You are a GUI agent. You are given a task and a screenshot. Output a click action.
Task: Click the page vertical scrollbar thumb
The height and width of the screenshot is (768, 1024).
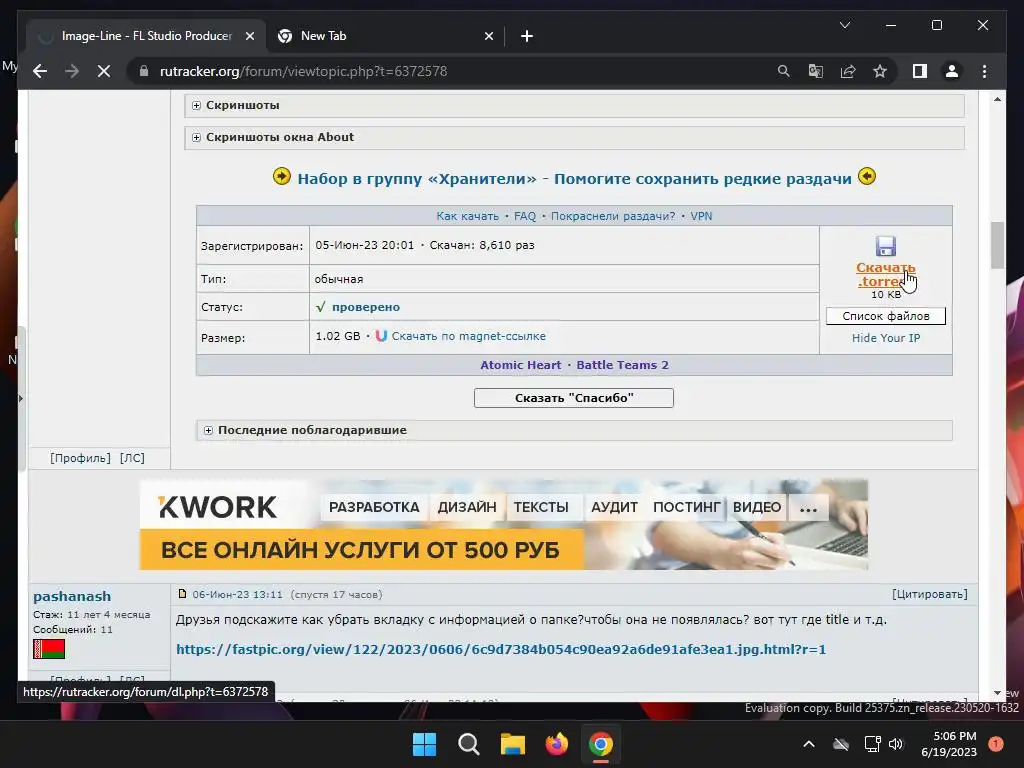tap(997, 246)
